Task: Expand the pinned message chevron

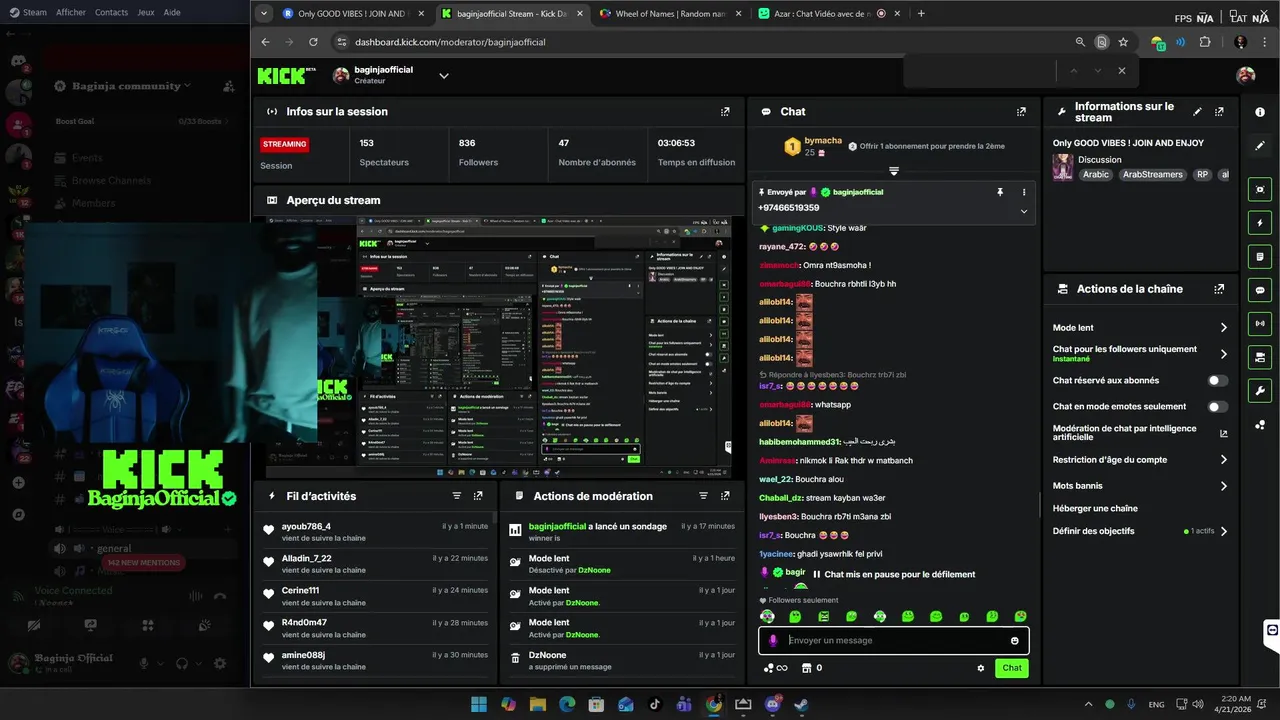Action: [x=1023, y=212]
